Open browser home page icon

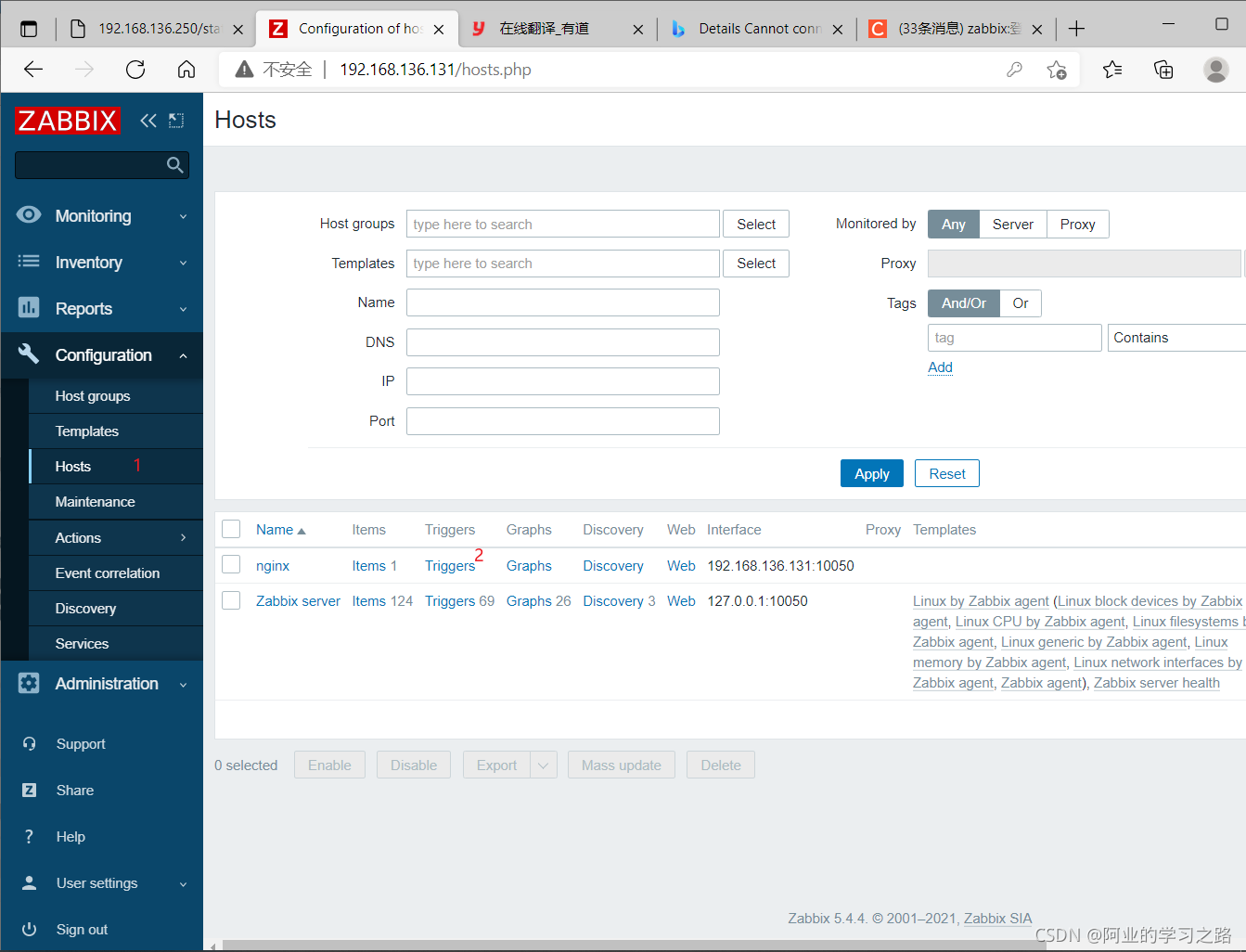click(186, 70)
